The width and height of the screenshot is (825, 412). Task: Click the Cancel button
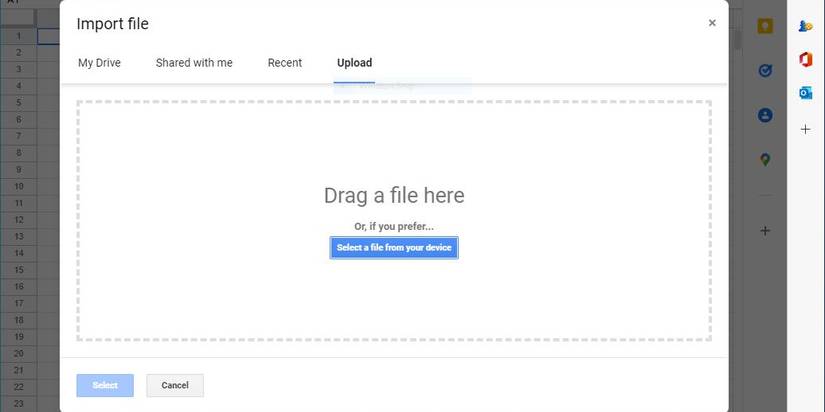tap(175, 386)
